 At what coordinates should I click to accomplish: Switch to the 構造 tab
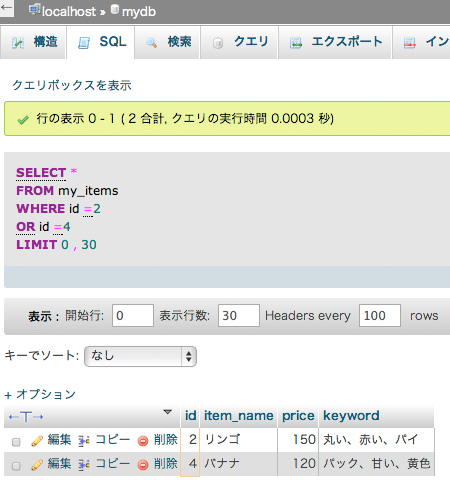[x=33, y=42]
